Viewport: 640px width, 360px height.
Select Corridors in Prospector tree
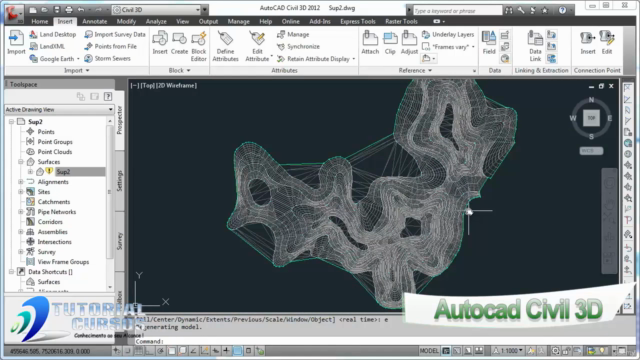pyautogui.click(x=50, y=222)
